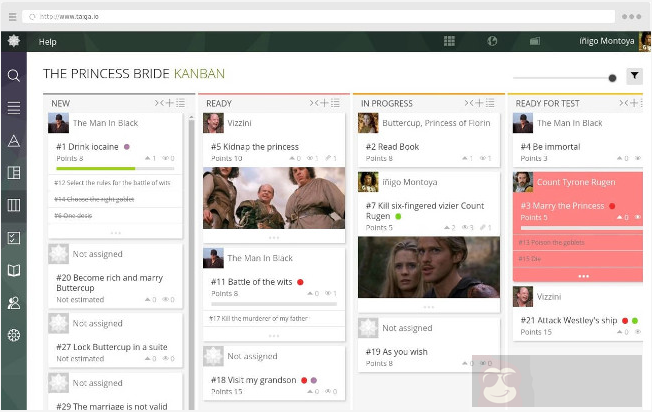The width and height of the screenshot is (652, 412).
Task: Open the Kanban board icon in sidebar
Action: (x=14, y=205)
